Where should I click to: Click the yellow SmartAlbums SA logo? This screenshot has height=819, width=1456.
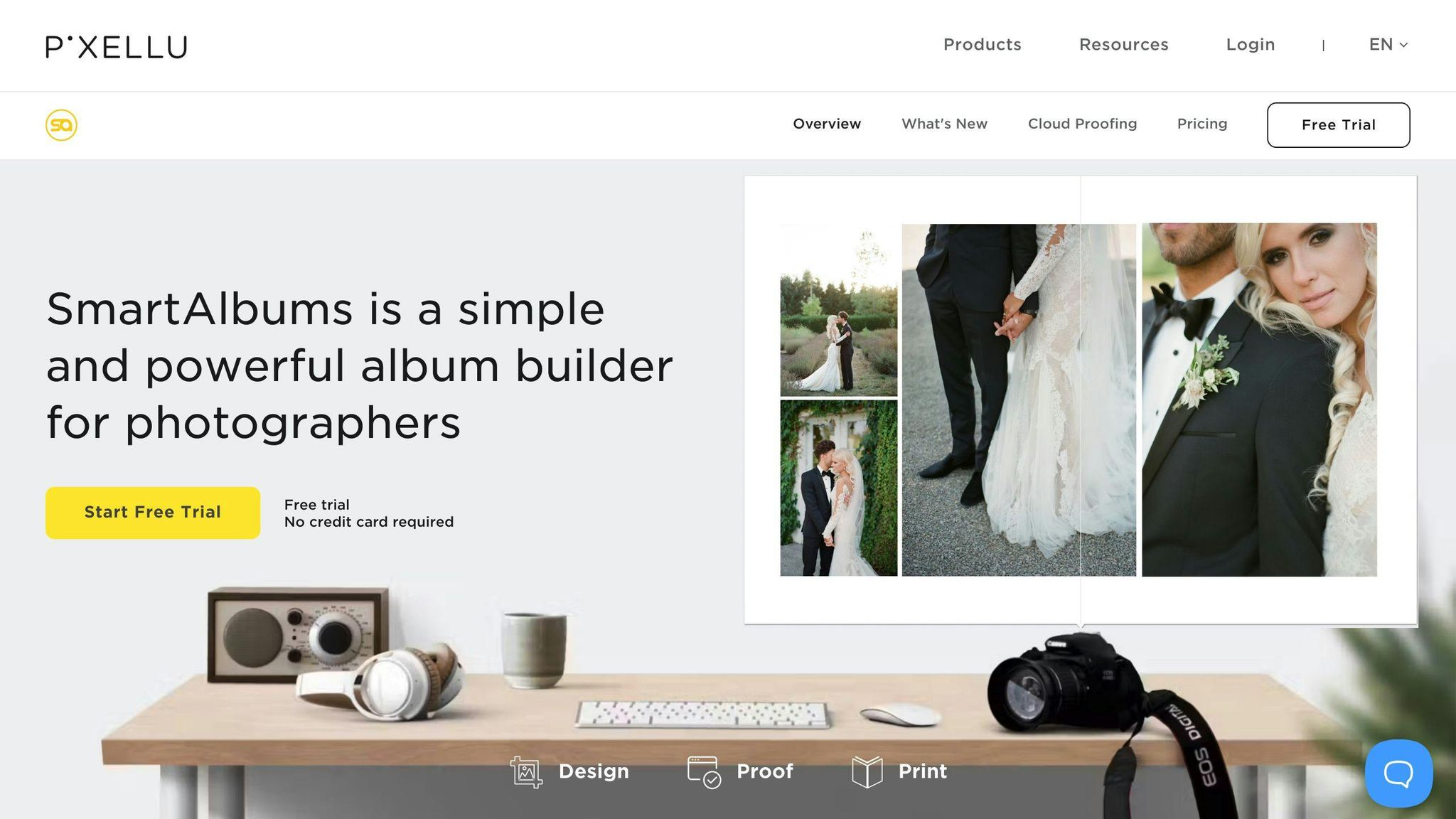[x=62, y=125]
